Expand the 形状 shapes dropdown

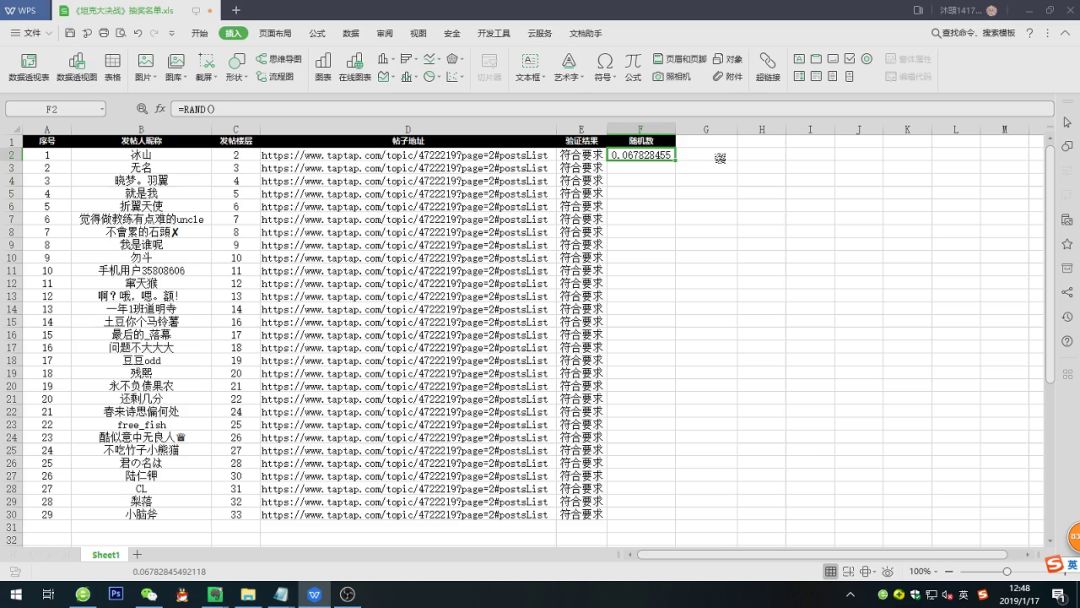coord(236,67)
